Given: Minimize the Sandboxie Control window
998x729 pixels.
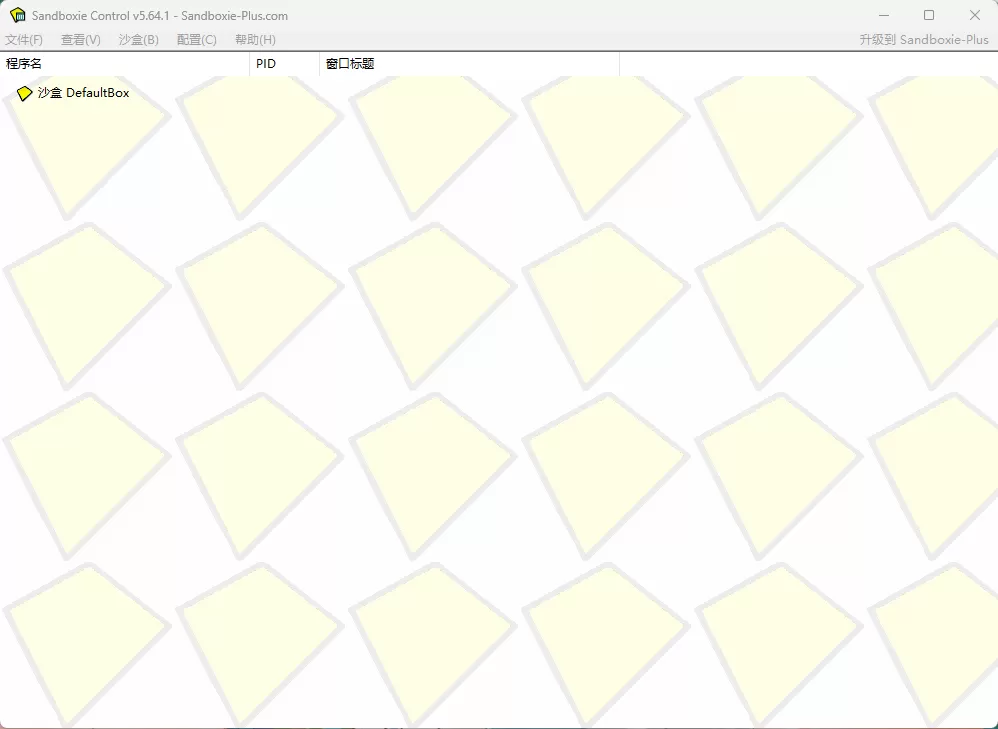Looking at the screenshot, I should (x=885, y=15).
